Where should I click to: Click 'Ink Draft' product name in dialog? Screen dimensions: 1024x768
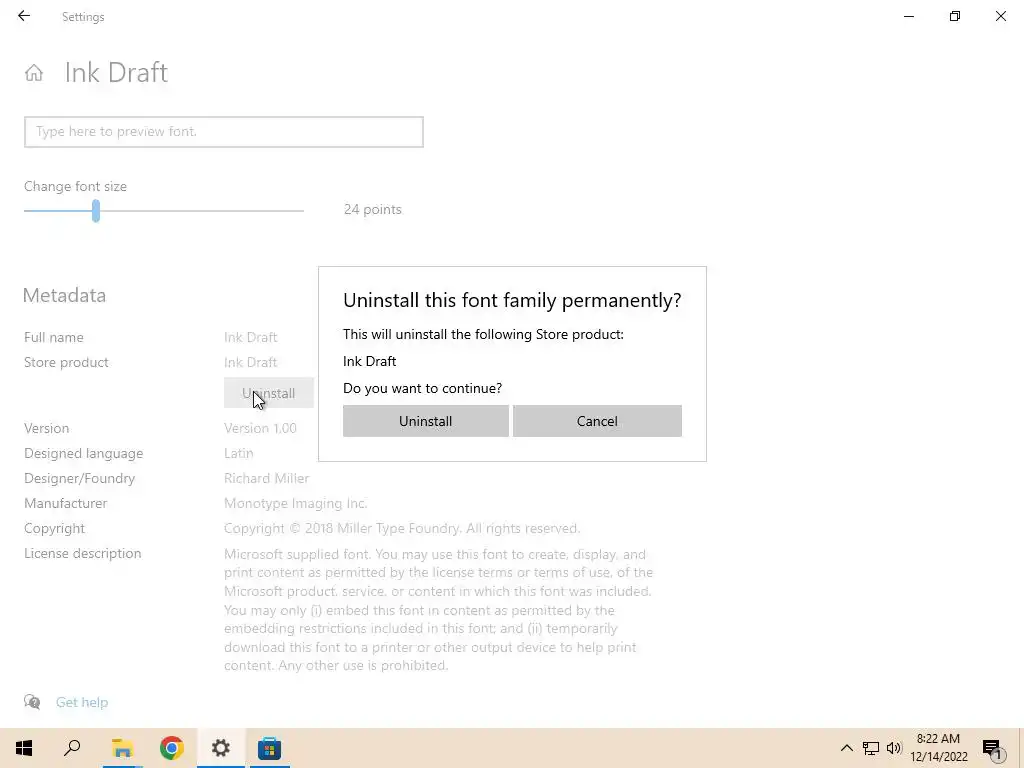370,361
